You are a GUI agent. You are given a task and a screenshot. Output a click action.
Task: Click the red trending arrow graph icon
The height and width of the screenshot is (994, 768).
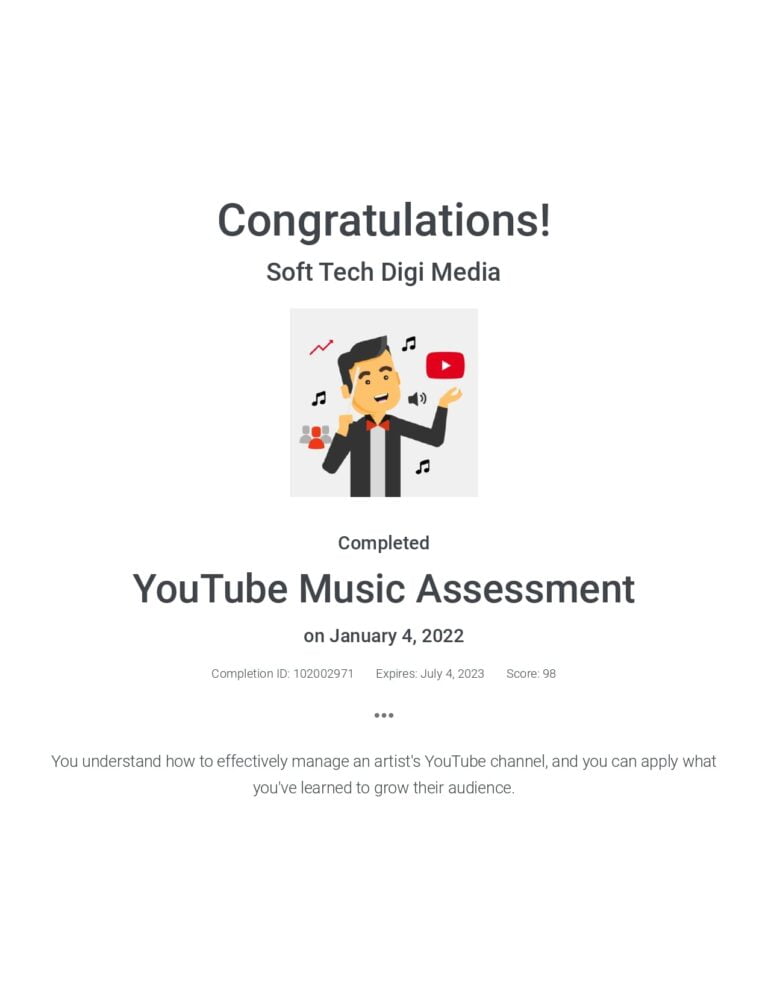tap(321, 347)
